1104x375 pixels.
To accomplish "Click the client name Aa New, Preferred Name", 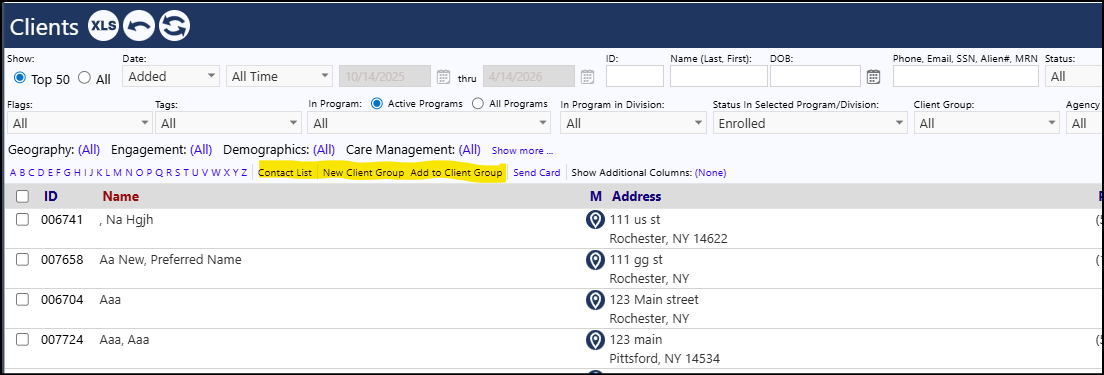I will pos(170,260).
